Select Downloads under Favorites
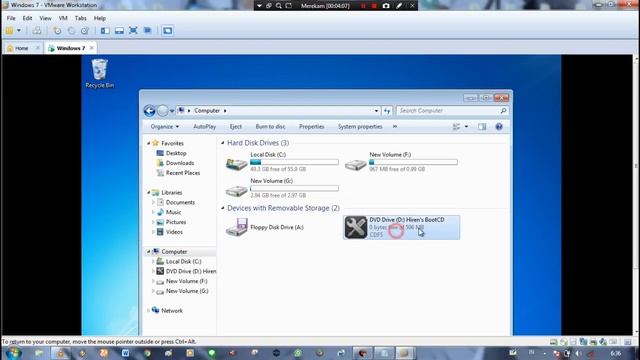Image resolution: width=640 pixels, height=360 pixels. 180,163
